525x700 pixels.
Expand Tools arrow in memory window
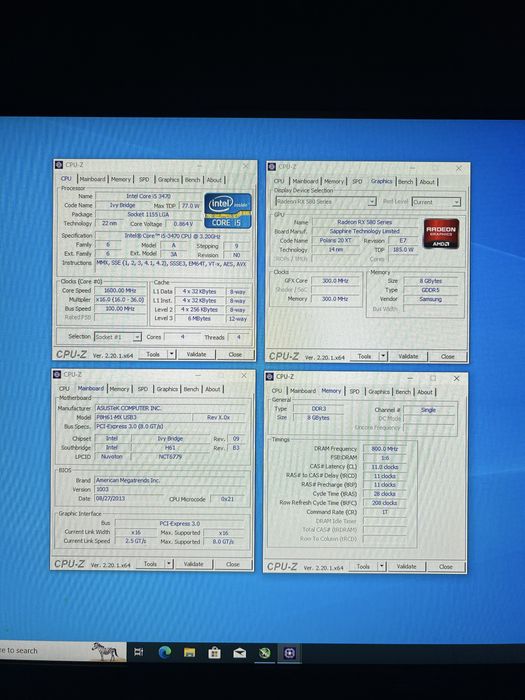point(382,567)
